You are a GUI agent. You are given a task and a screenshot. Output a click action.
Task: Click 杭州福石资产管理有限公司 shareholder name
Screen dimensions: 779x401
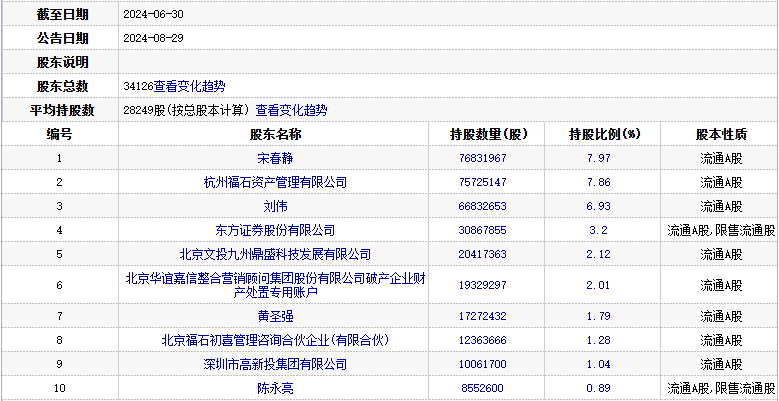(x=275, y=182)
